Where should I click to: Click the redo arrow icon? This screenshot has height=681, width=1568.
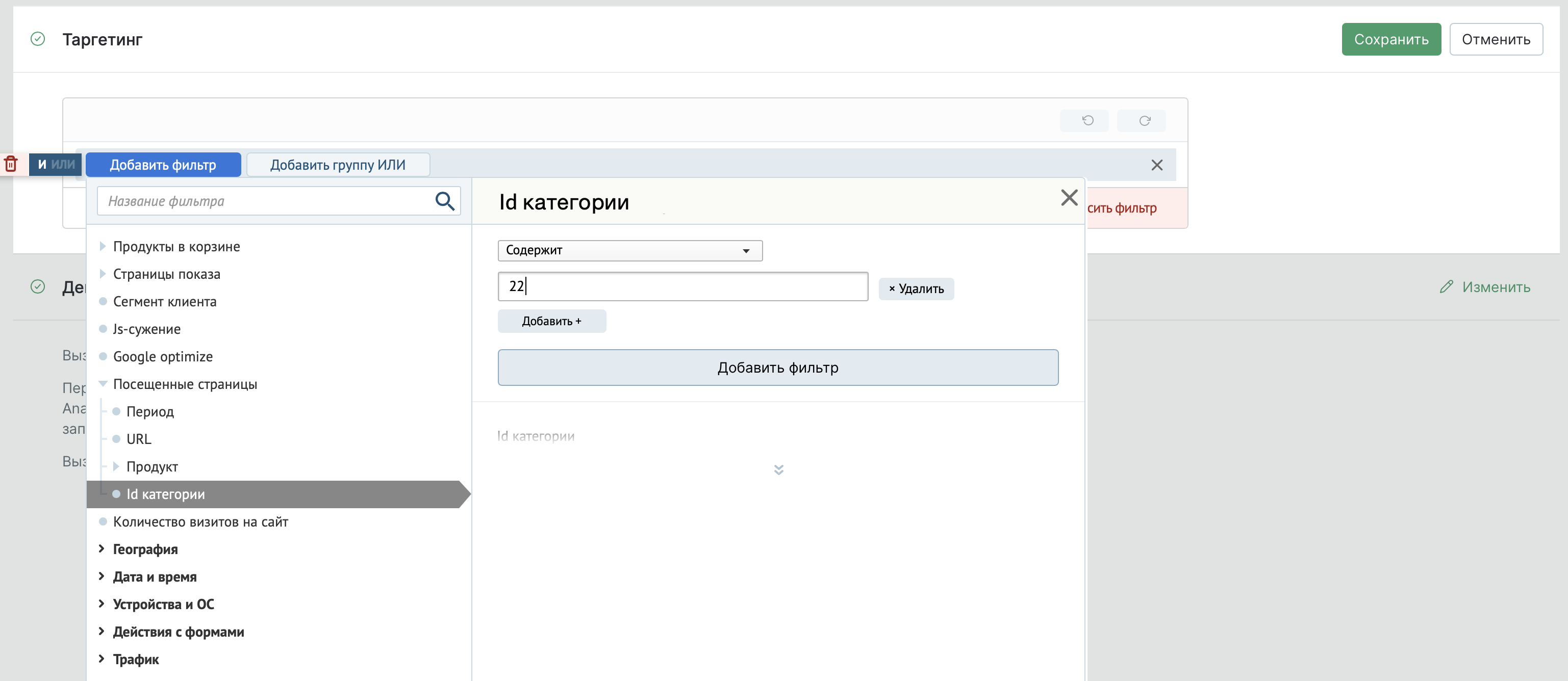click(x=1144, y=120)
